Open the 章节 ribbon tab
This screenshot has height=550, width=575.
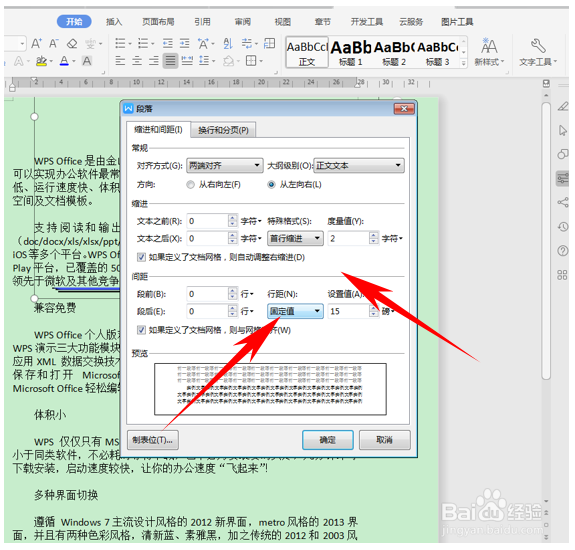click(323, 22)
